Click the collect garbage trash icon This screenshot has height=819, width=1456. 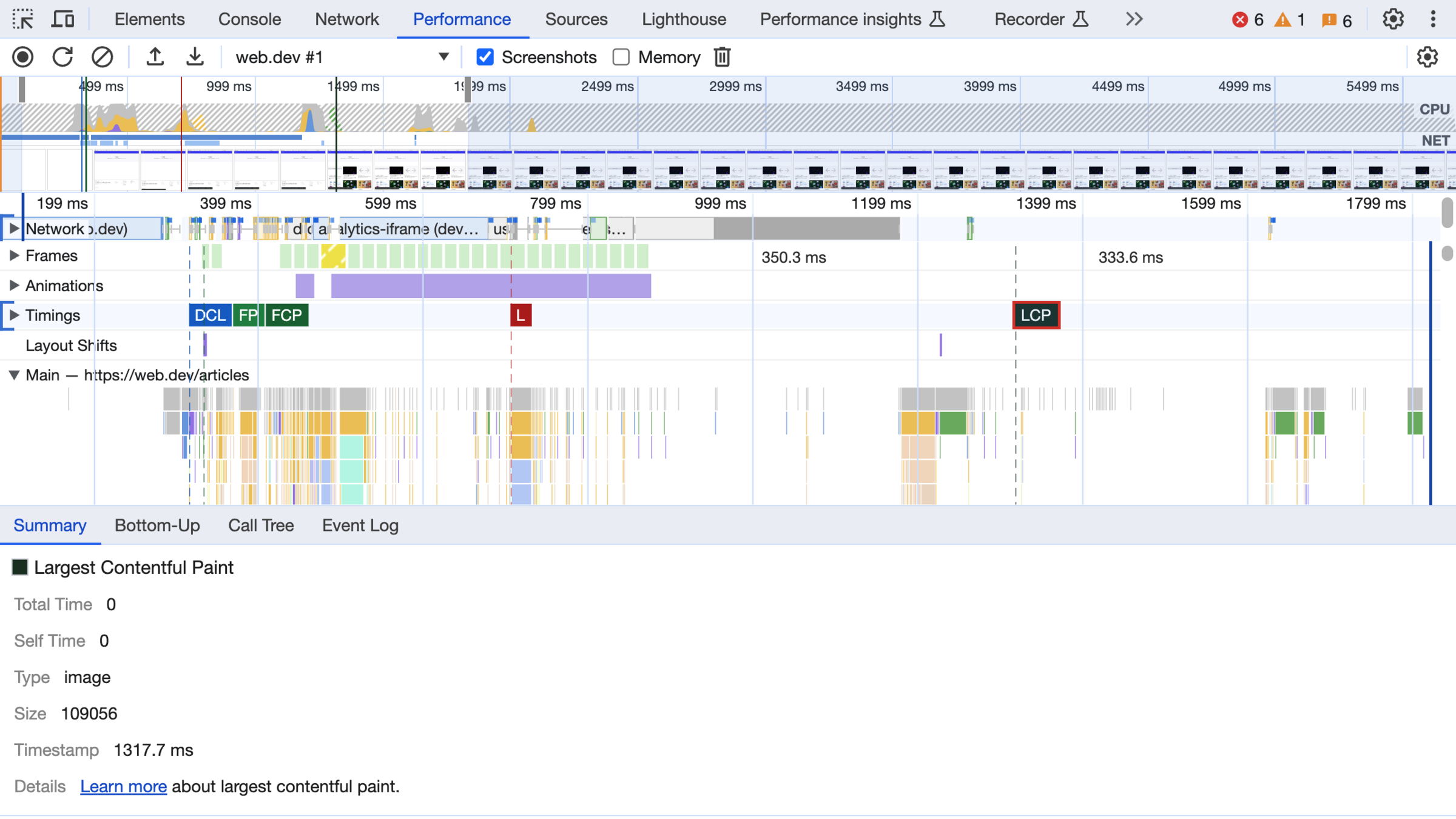[722, 57]
